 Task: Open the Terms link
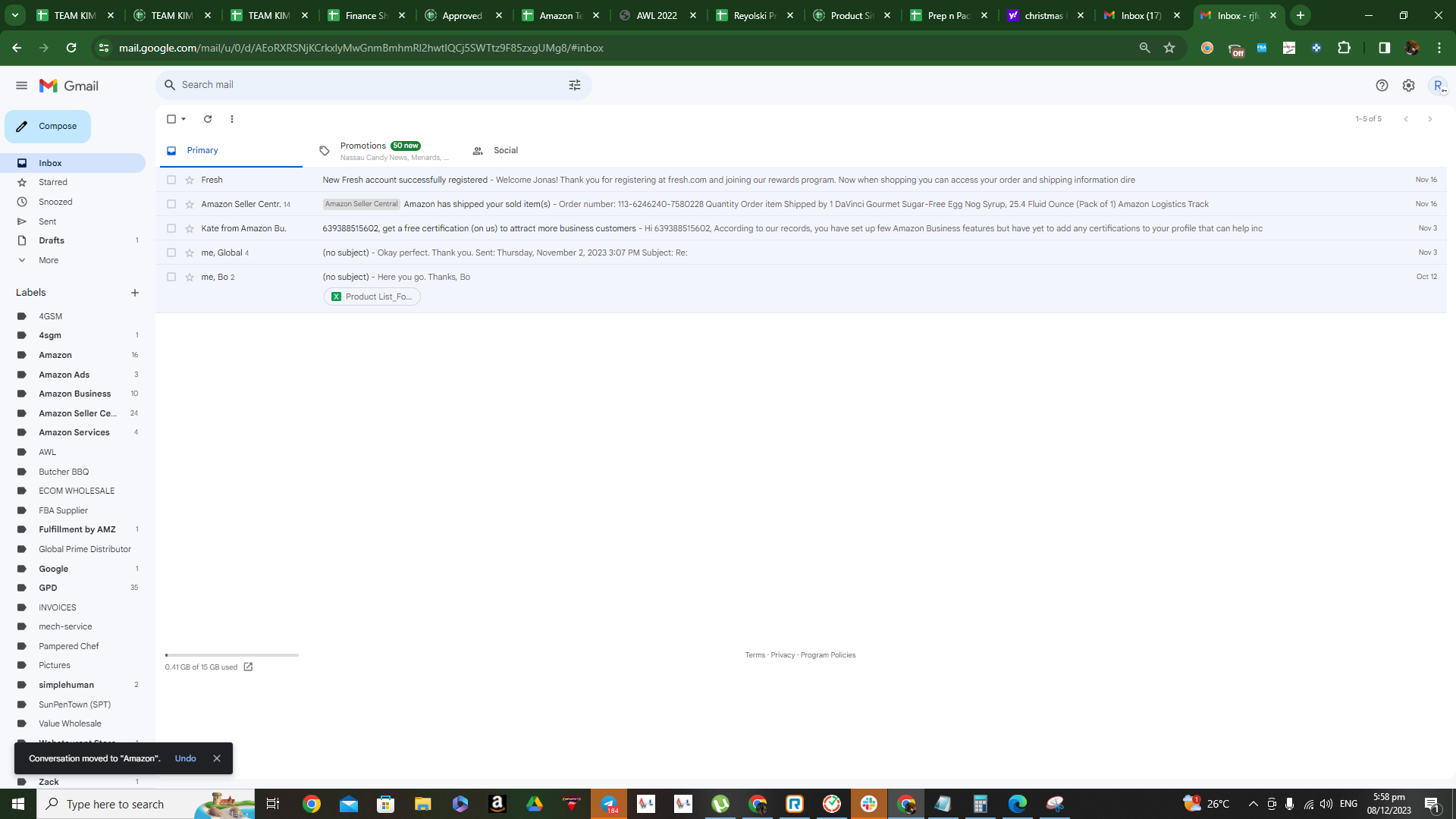(x=755, y=655)
